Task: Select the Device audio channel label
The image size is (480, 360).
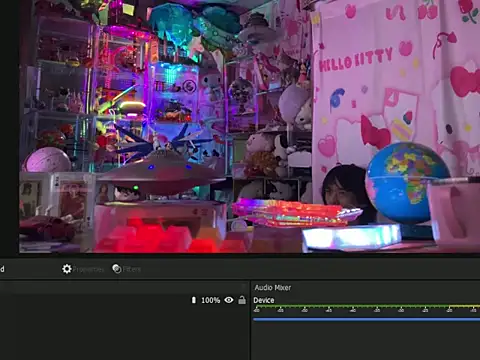Action: (x=264, y=300)
